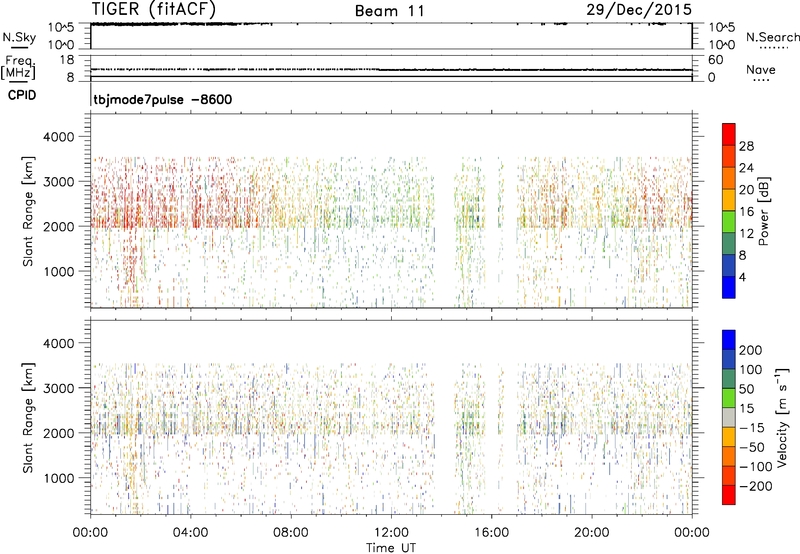
Task: Click the 'Velocity [m s⁻¹]' color bar label
Action: tap(782, 417)
